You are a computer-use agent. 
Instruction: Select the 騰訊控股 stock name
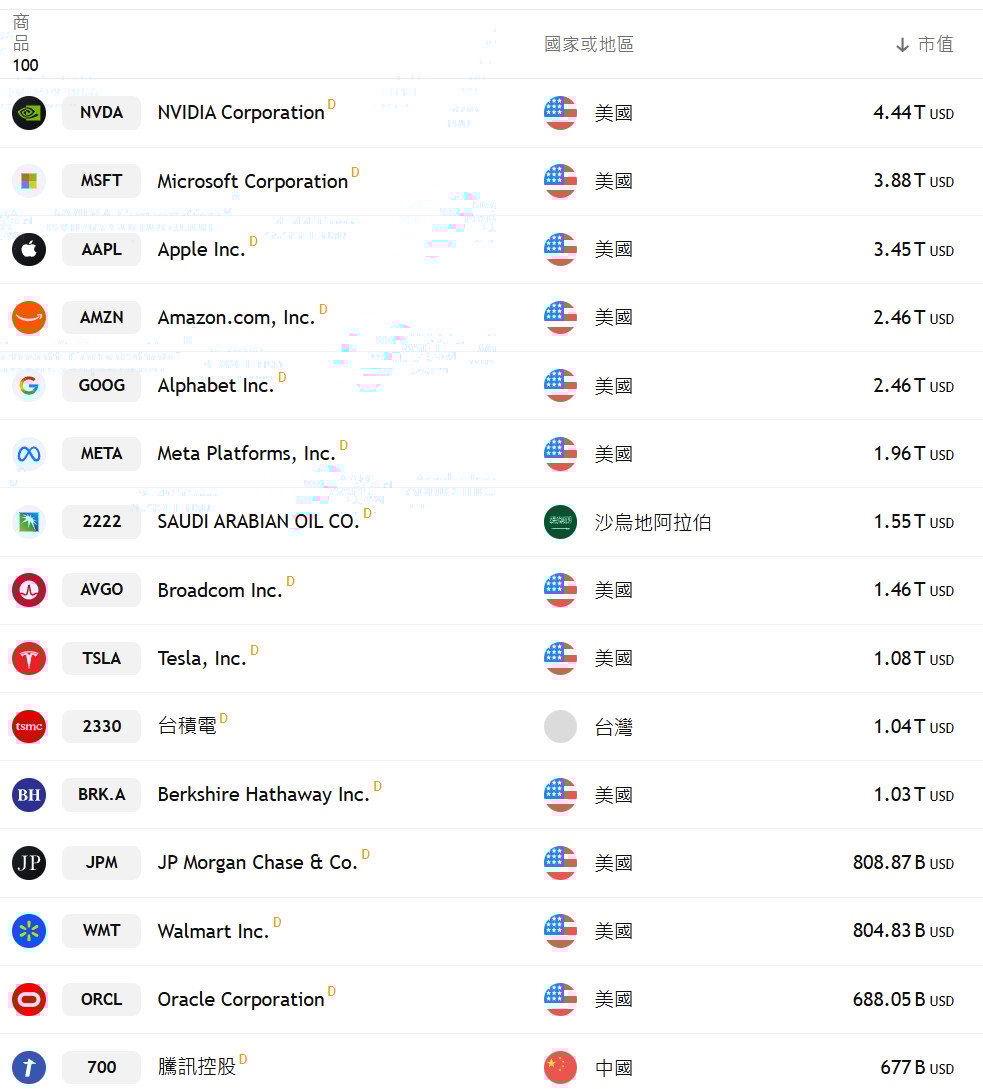(197, 1067)
